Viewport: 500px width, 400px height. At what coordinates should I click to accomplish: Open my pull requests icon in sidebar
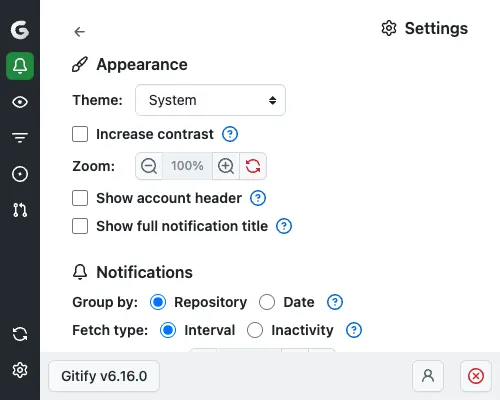[20, 210]
